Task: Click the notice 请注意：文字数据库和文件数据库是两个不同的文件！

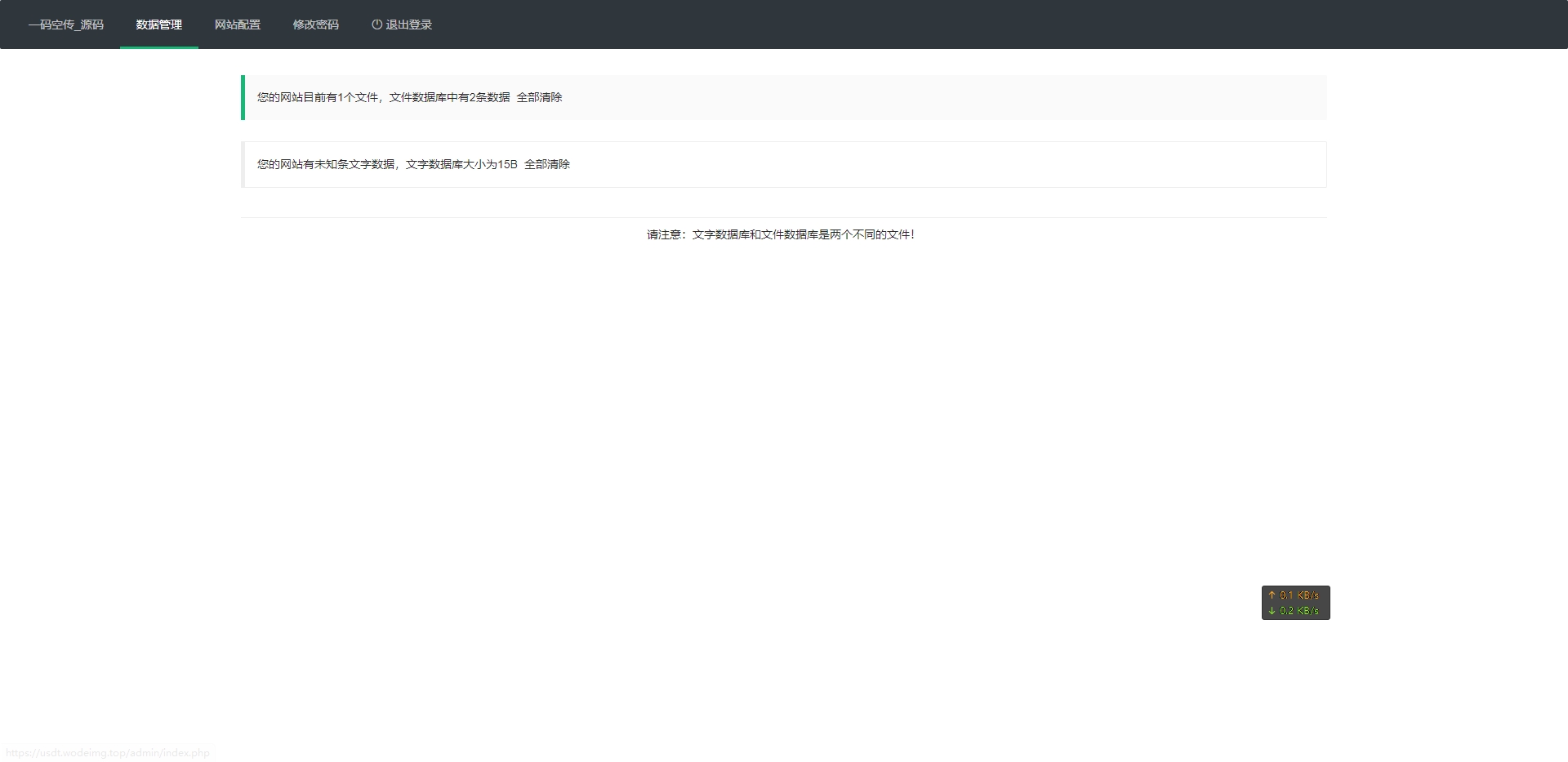Action: point(782,234)
